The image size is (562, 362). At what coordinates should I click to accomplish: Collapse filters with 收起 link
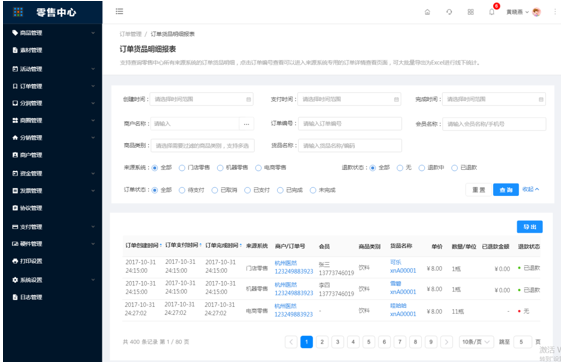tap(530, 189)
